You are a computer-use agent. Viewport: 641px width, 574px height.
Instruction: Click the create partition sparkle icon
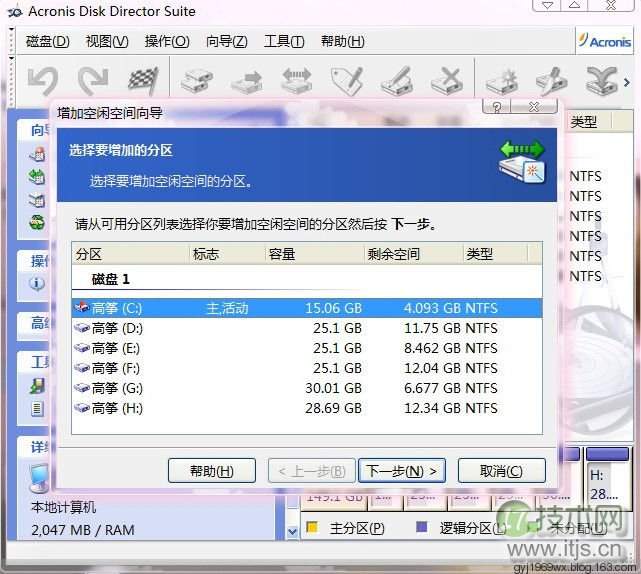click(x=502, y=80)
